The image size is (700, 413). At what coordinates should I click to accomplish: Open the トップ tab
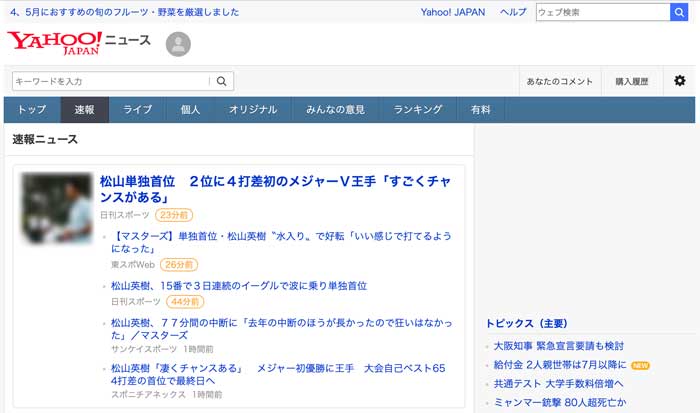click(32, 109)
